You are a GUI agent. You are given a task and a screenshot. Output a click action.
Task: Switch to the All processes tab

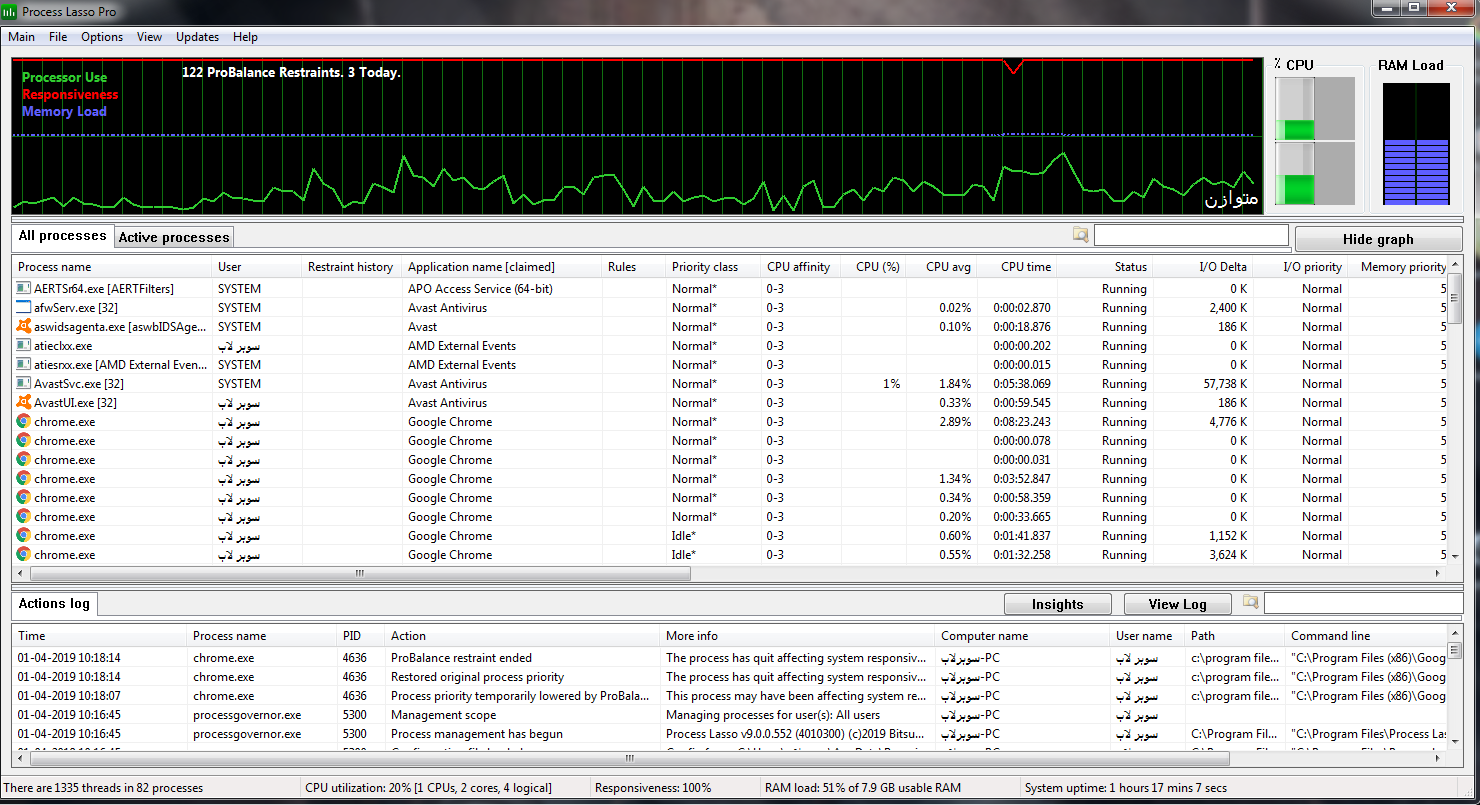coord(62,236)
